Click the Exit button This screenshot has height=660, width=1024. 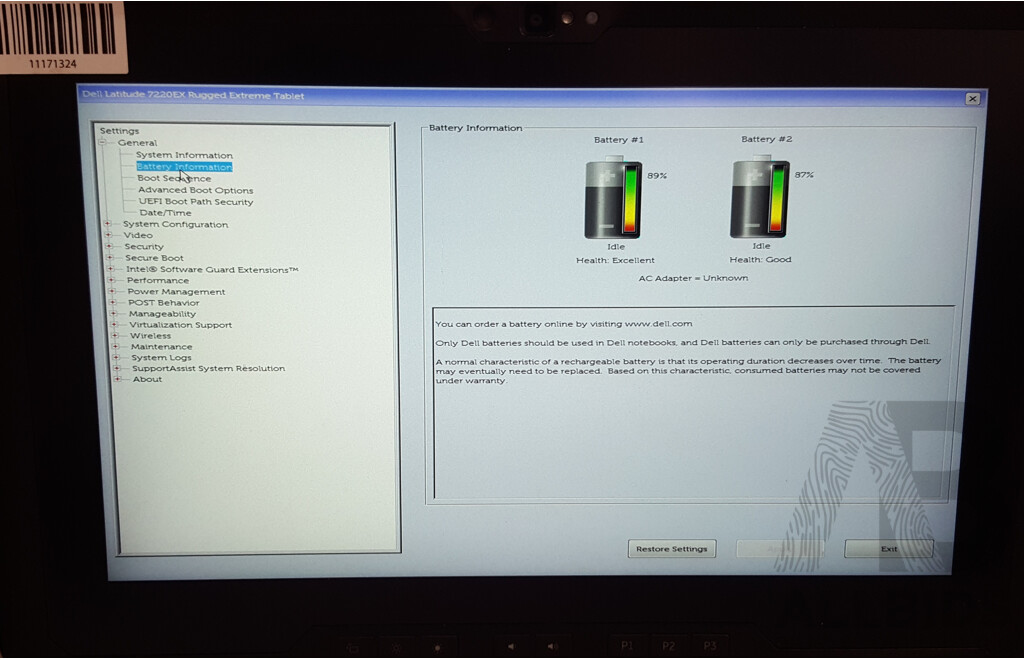(x=888, y=549)
